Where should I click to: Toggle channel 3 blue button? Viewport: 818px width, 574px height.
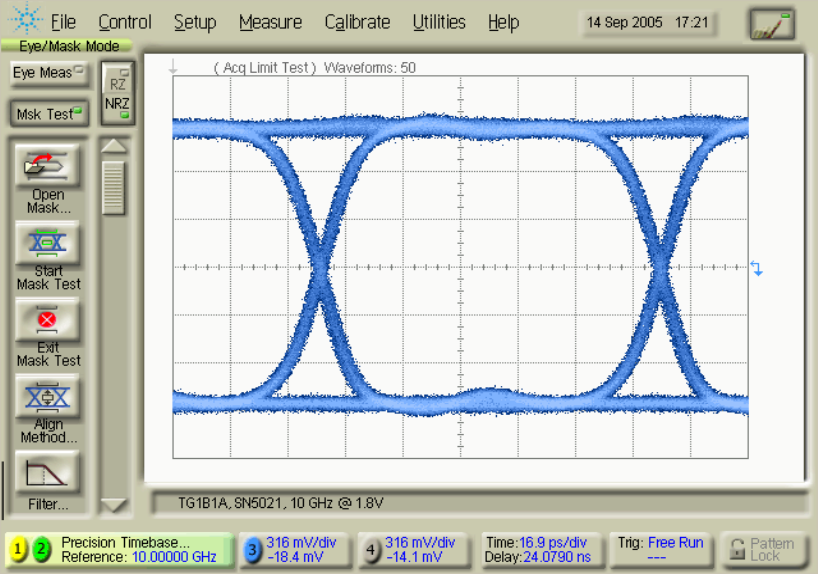252,550
